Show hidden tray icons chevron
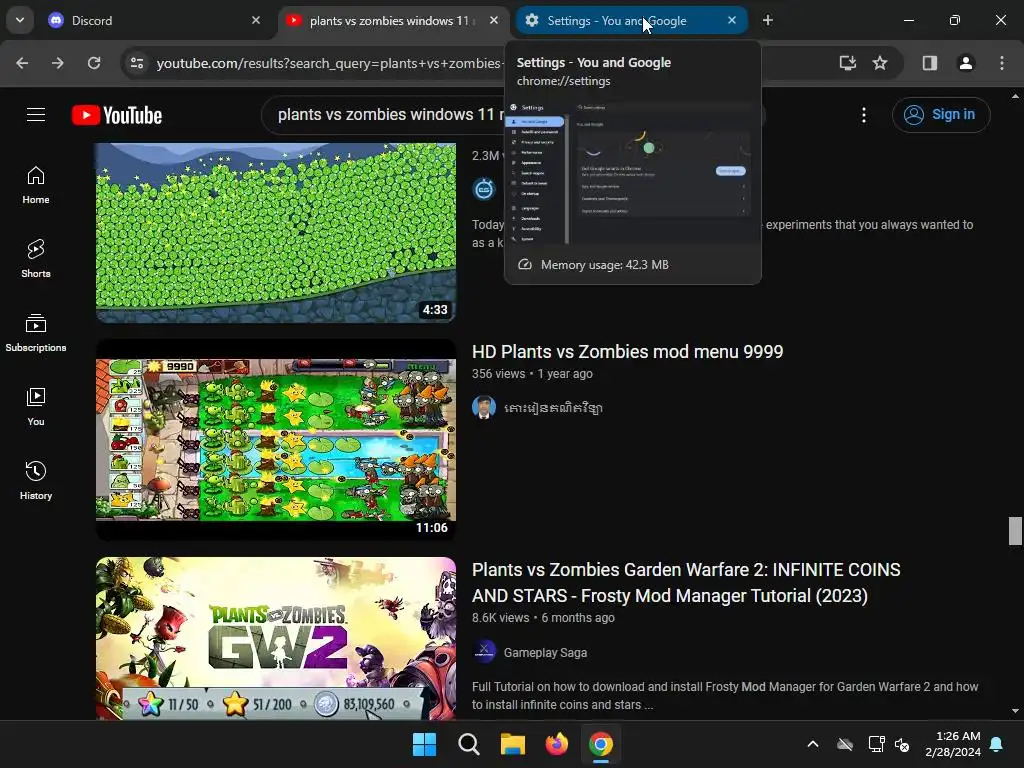 pyautogui.click(x=813, y=744)
